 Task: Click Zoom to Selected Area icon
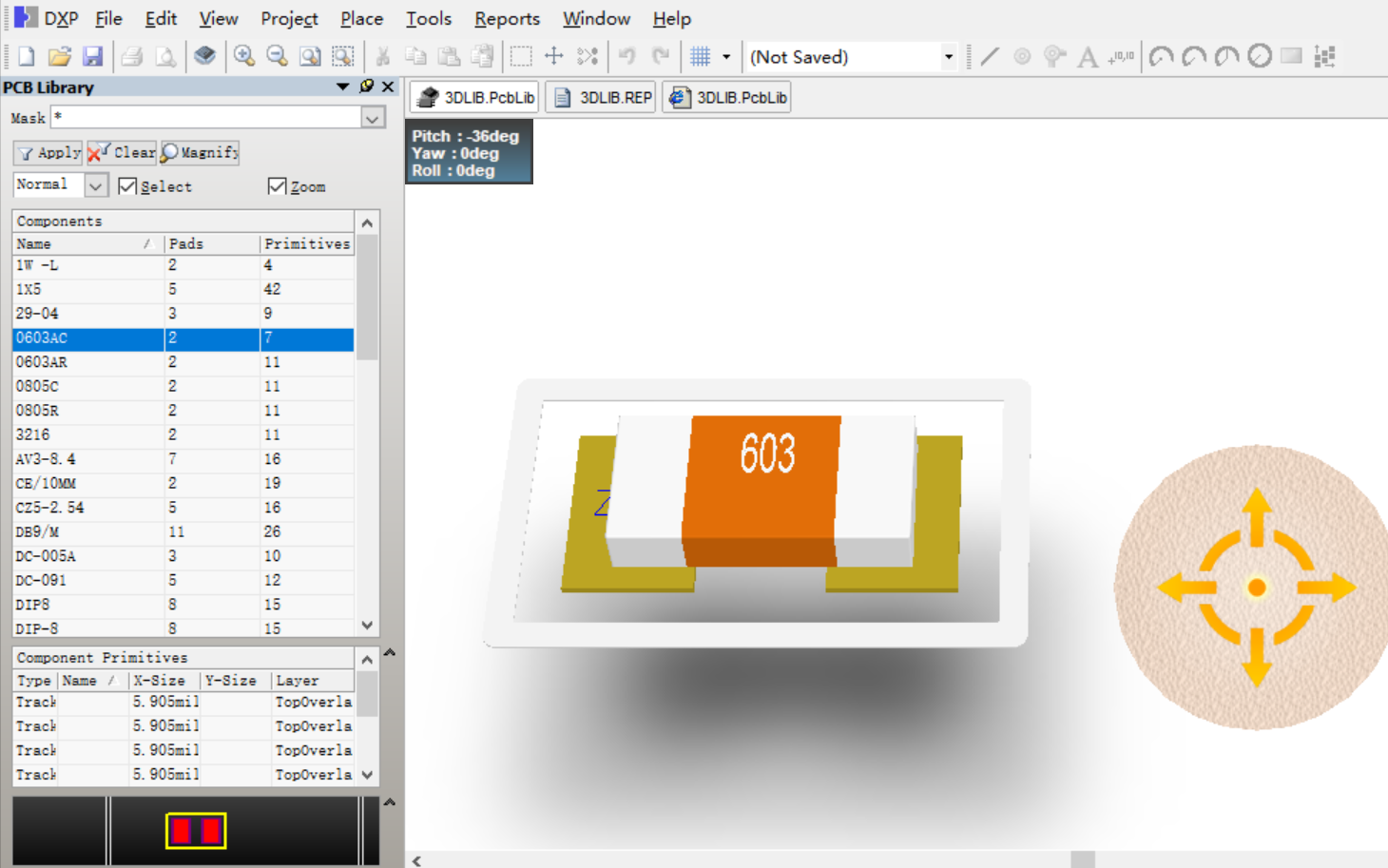(343, 56)
